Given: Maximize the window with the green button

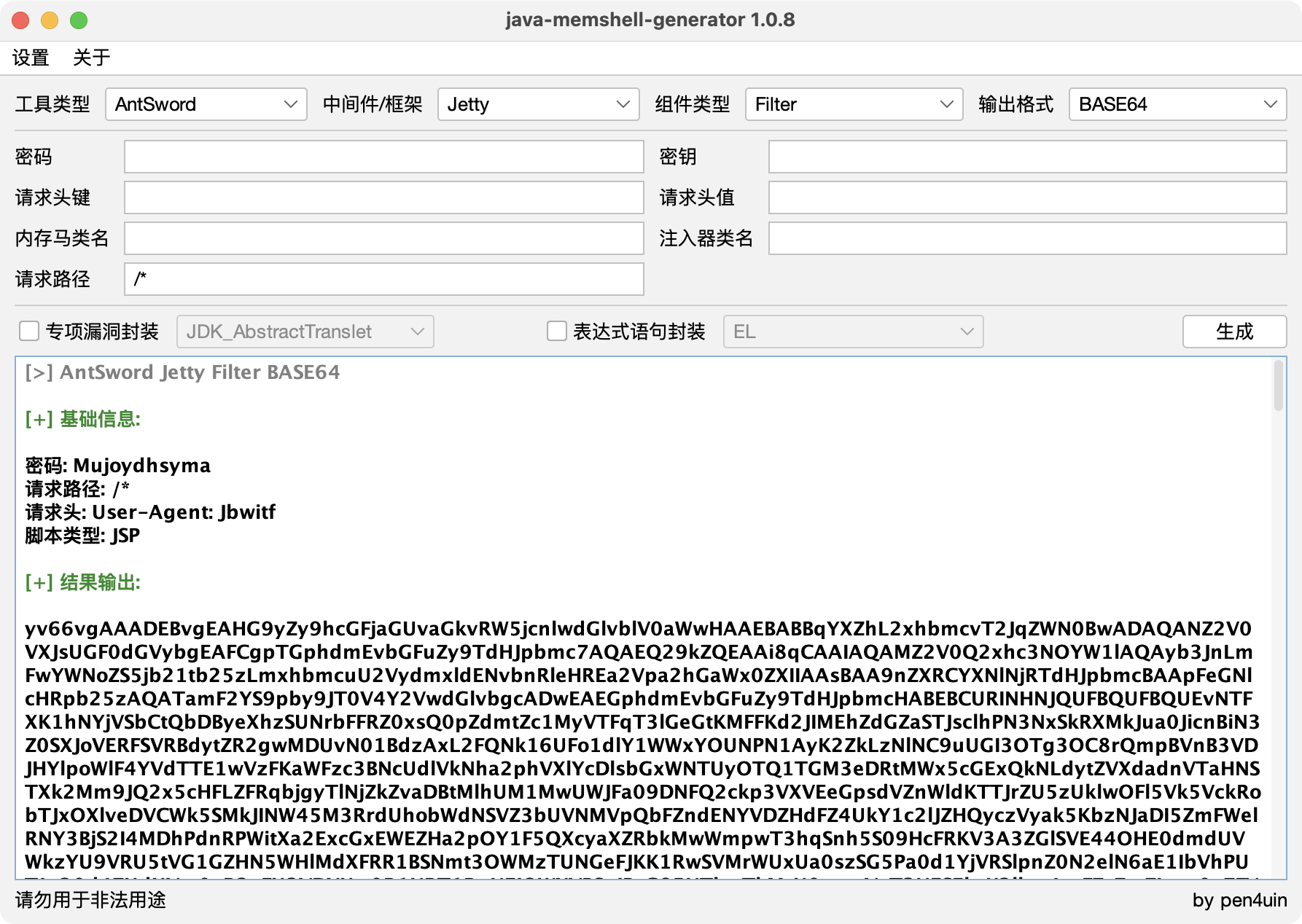Looking at the screenshot, I should tap(79, 20).
